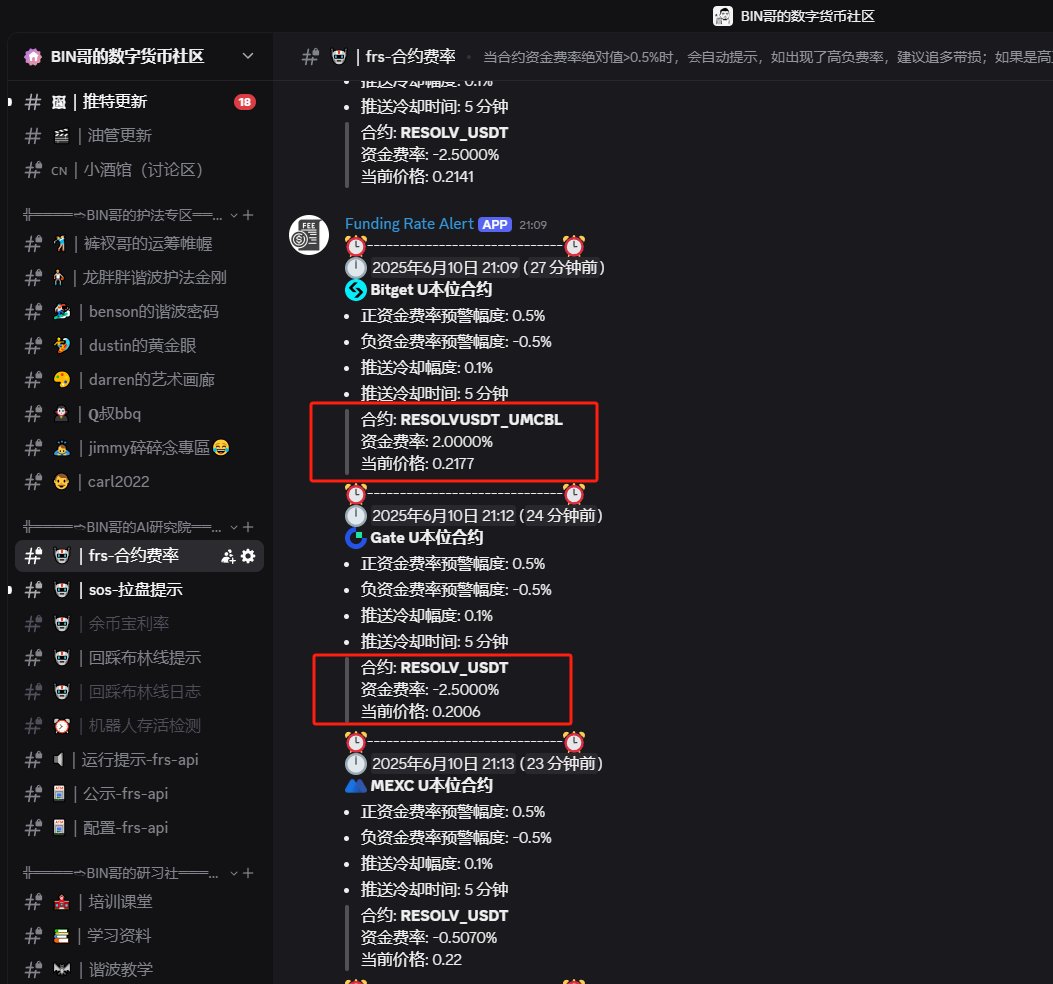The image size is (1053, 984).
Task: Click the server avatar icon in title bar
Action: 723,16
